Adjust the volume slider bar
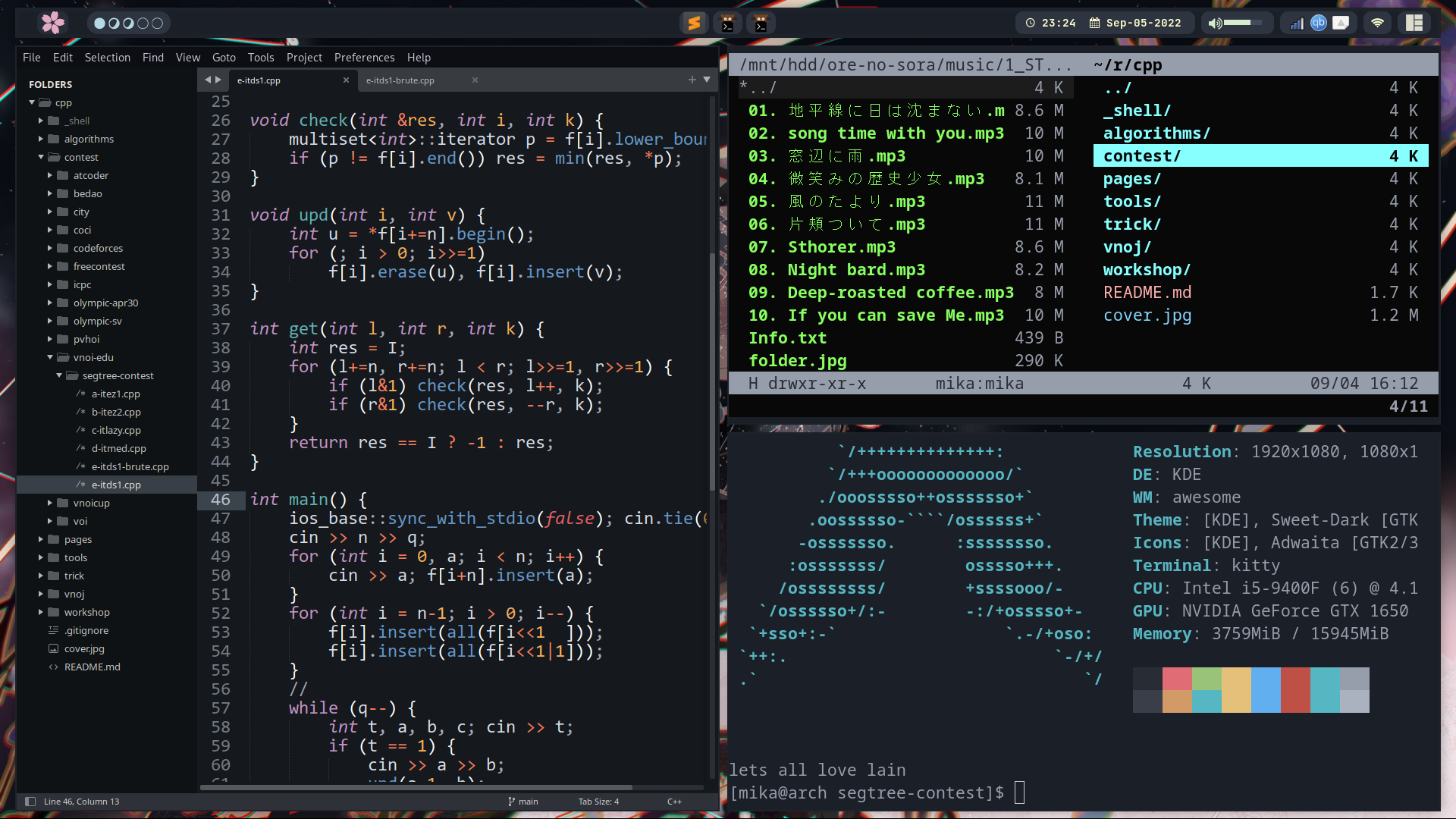The height and width of the screenshot is (819, 1456). click(1244, 23)
